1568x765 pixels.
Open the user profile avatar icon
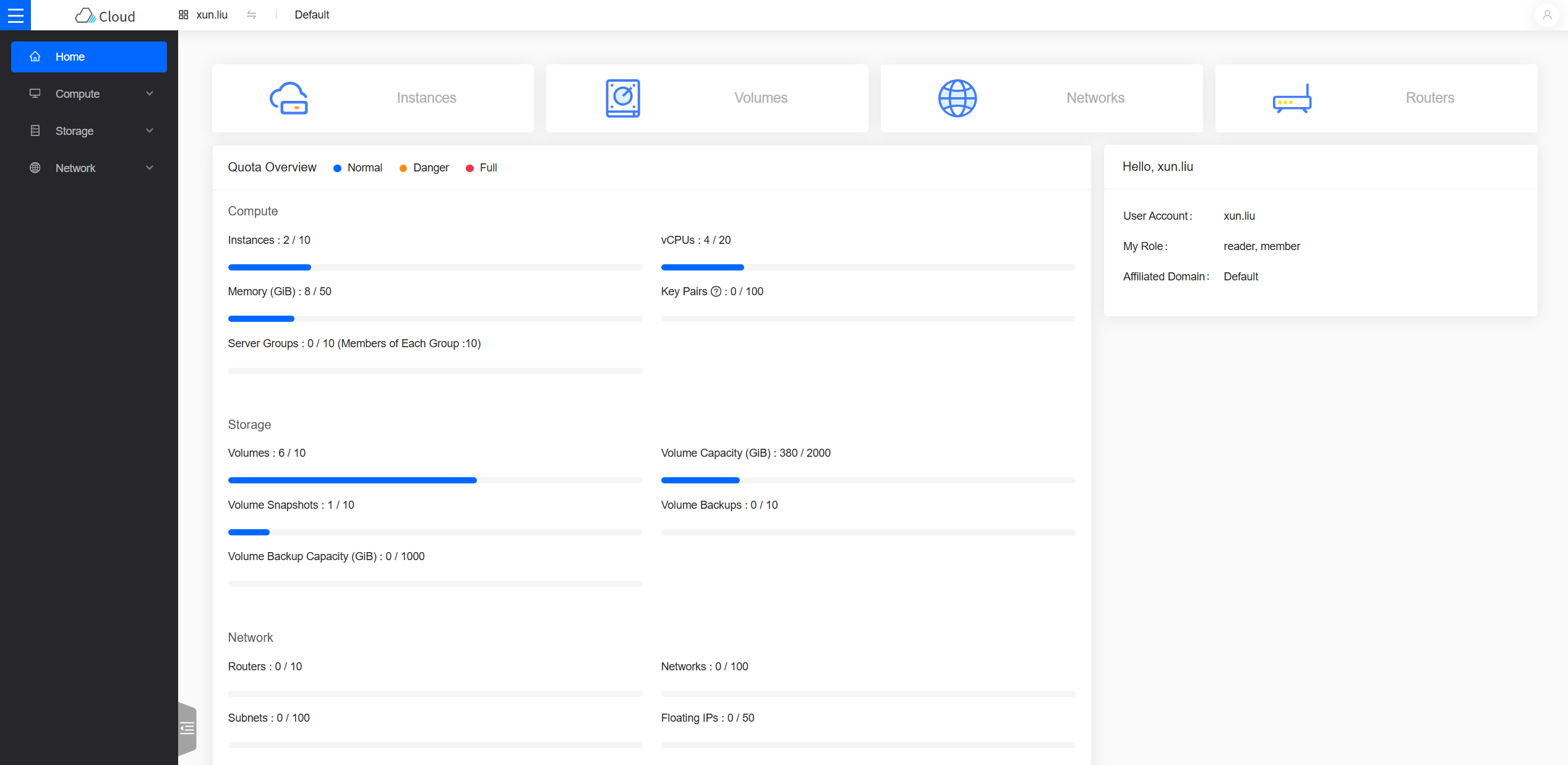(x=1546, y=15)
